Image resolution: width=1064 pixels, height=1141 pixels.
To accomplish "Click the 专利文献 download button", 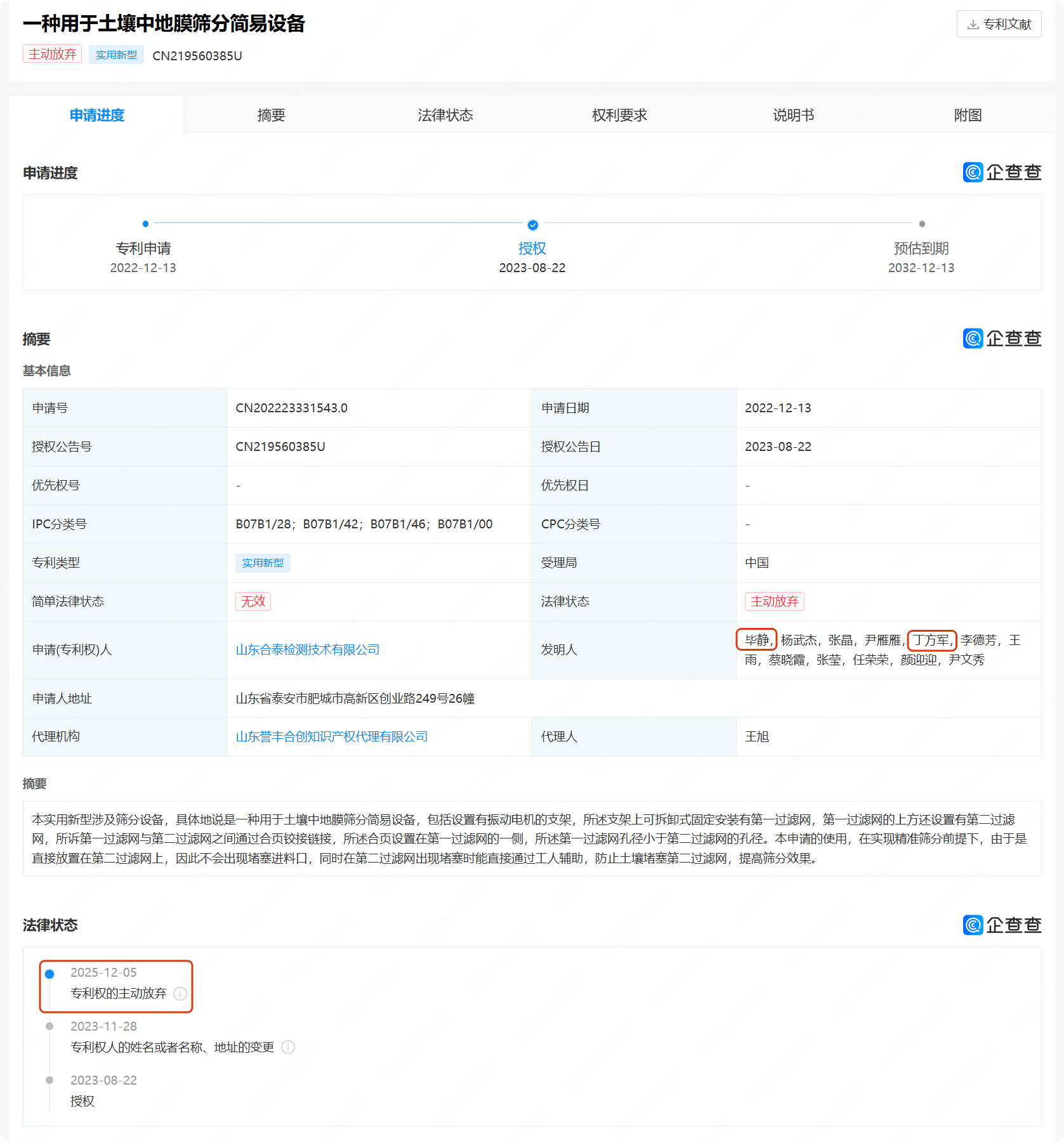I will pos(999,24).
